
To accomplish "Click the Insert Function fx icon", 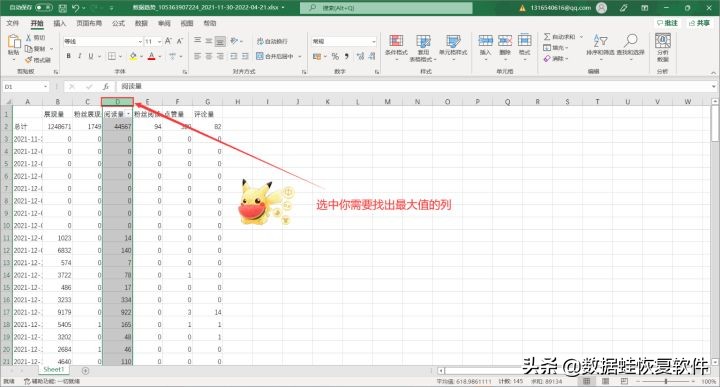I will click(x=106, y=86).
